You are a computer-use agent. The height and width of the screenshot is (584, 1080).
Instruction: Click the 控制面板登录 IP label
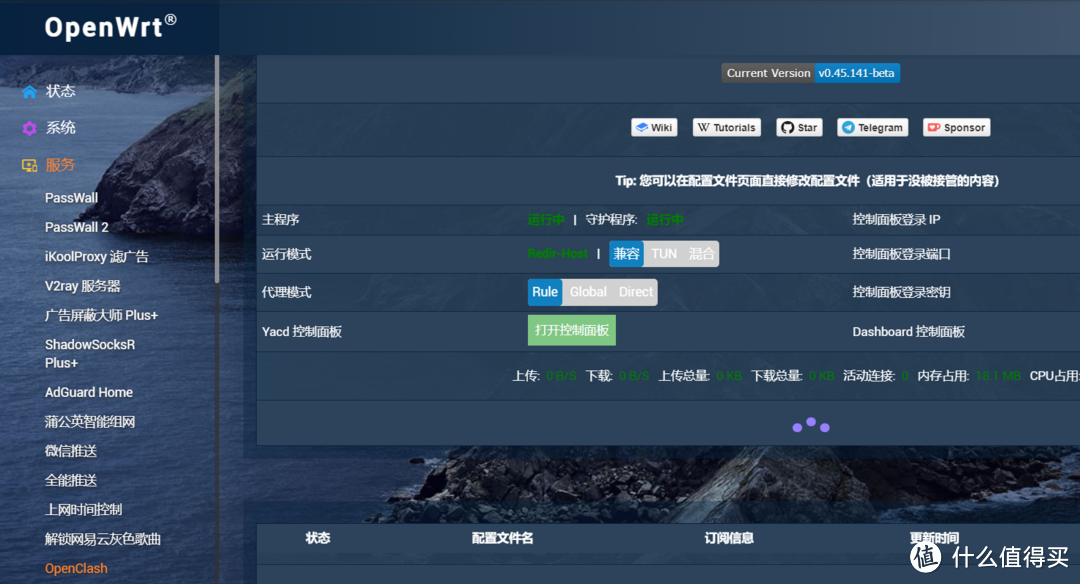[x=896, y=220]
